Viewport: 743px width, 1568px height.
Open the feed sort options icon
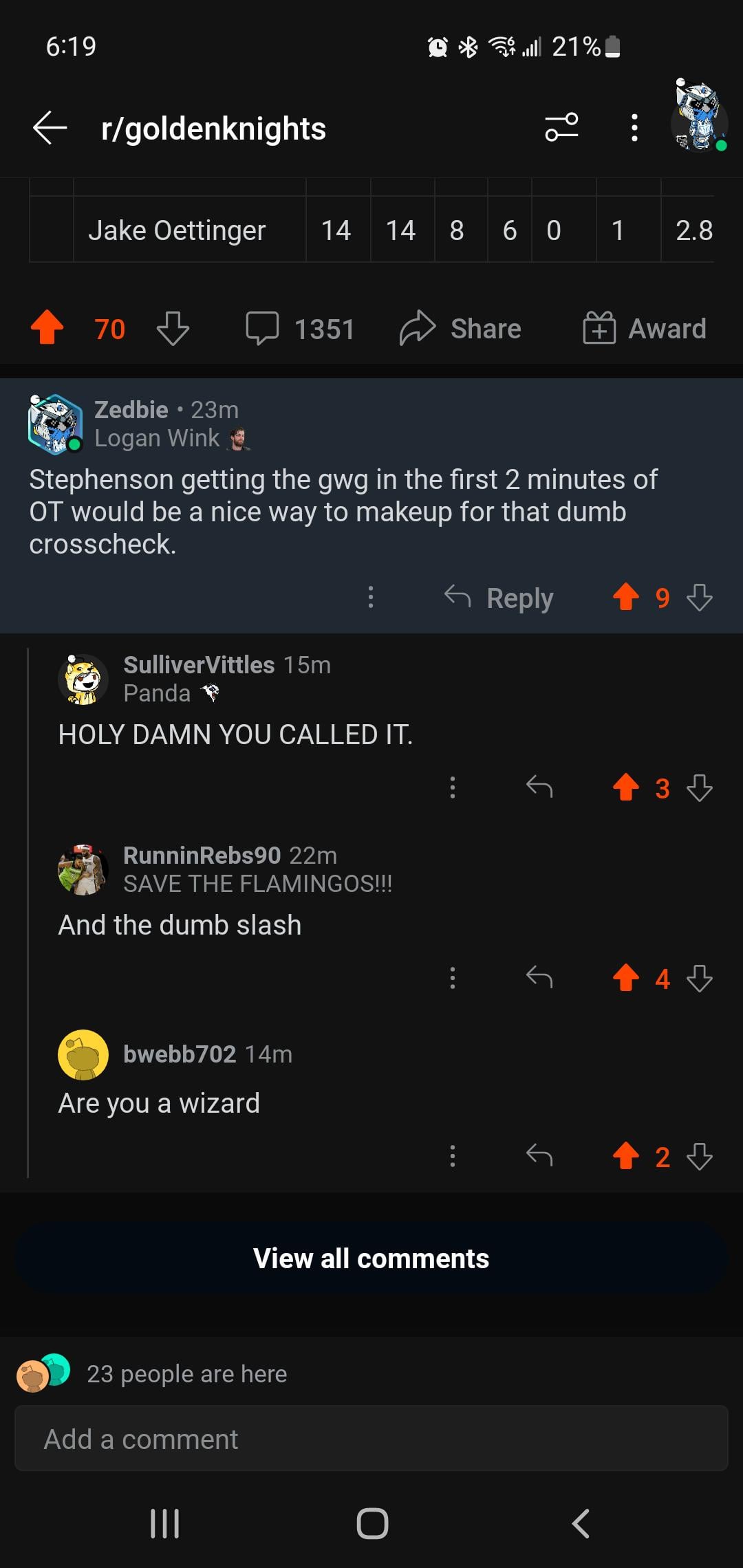(561, 127)
